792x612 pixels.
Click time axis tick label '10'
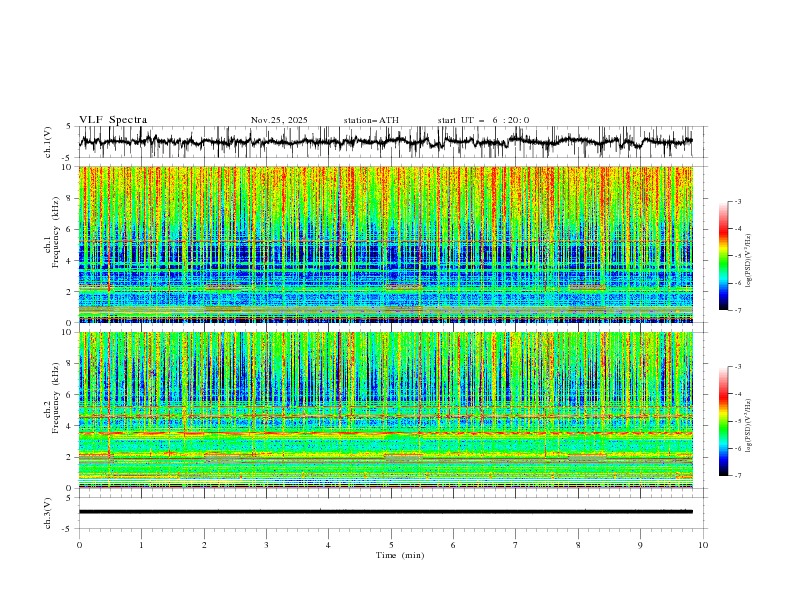pos(703,545)
